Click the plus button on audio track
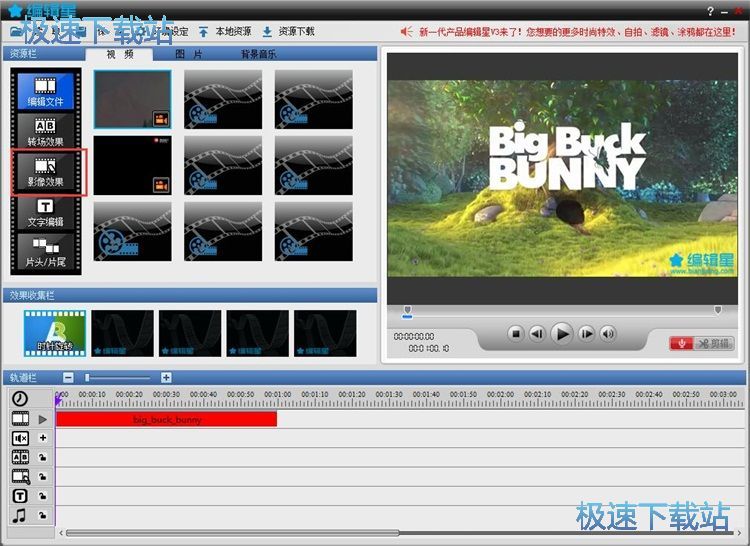Viewport: 750px width, 546px height. pyautogui.click(x=43, y=437)
